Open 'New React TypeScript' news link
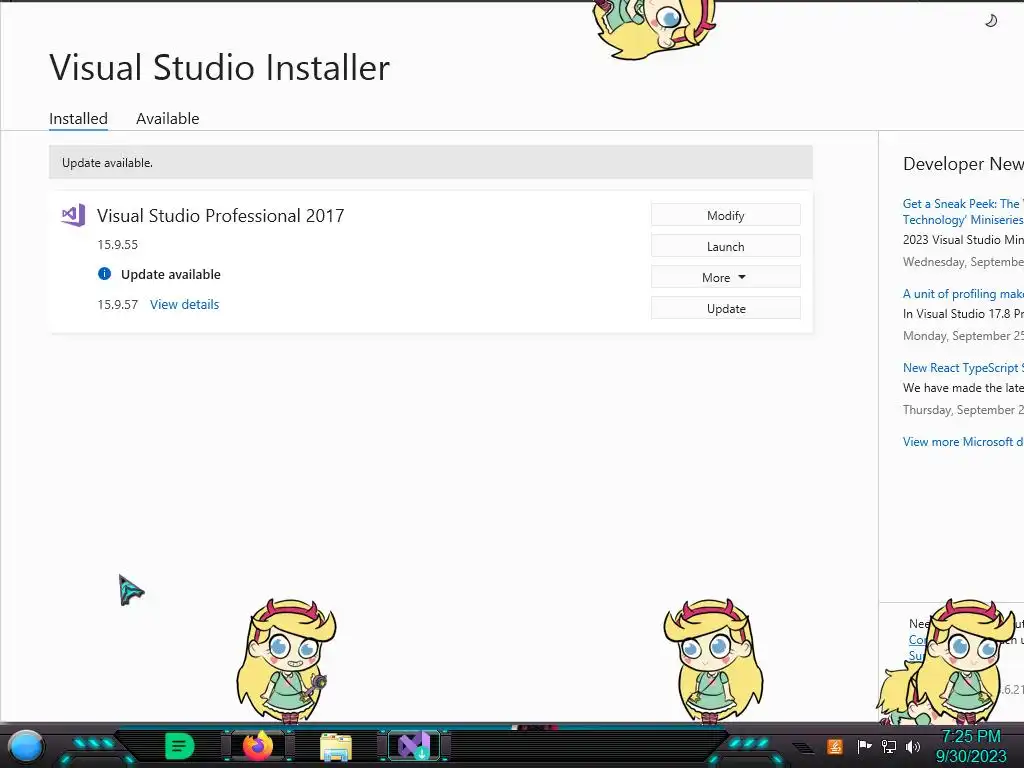Screen dimensions: 1024x768 click(x=963, y=368)
